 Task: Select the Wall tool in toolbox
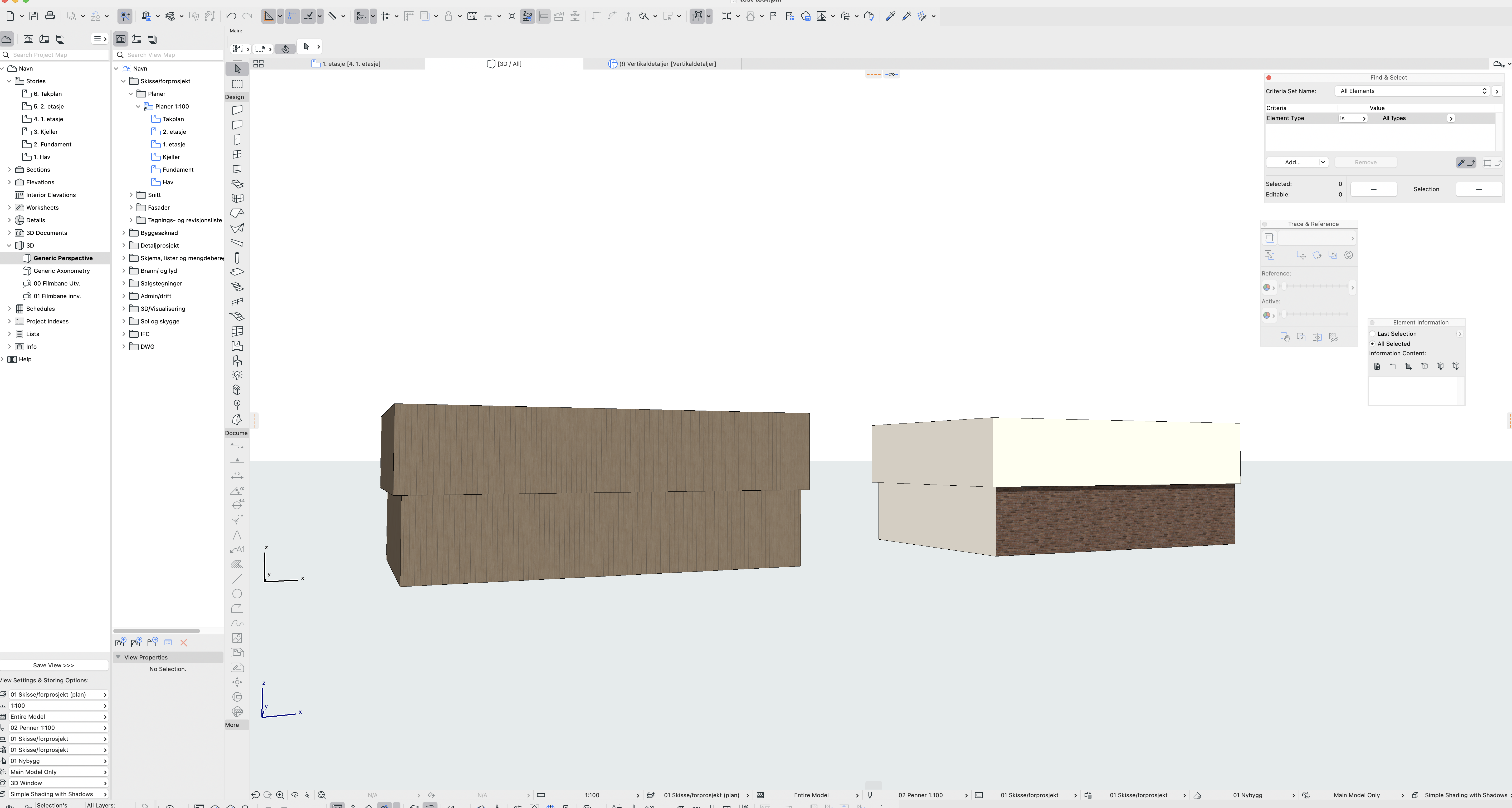pos(237,110)
